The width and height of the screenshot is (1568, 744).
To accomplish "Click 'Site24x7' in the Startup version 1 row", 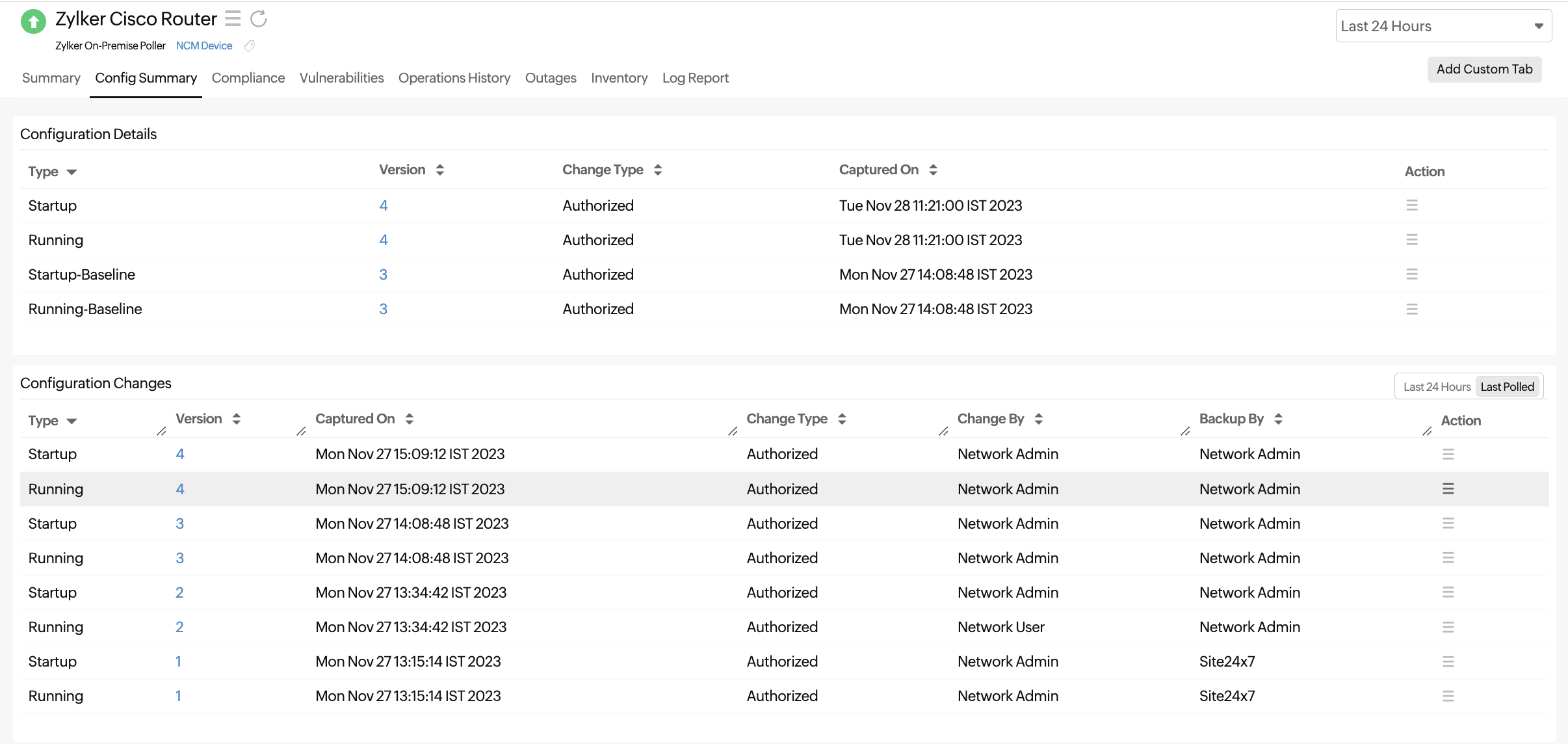I will coord(1227,661).
